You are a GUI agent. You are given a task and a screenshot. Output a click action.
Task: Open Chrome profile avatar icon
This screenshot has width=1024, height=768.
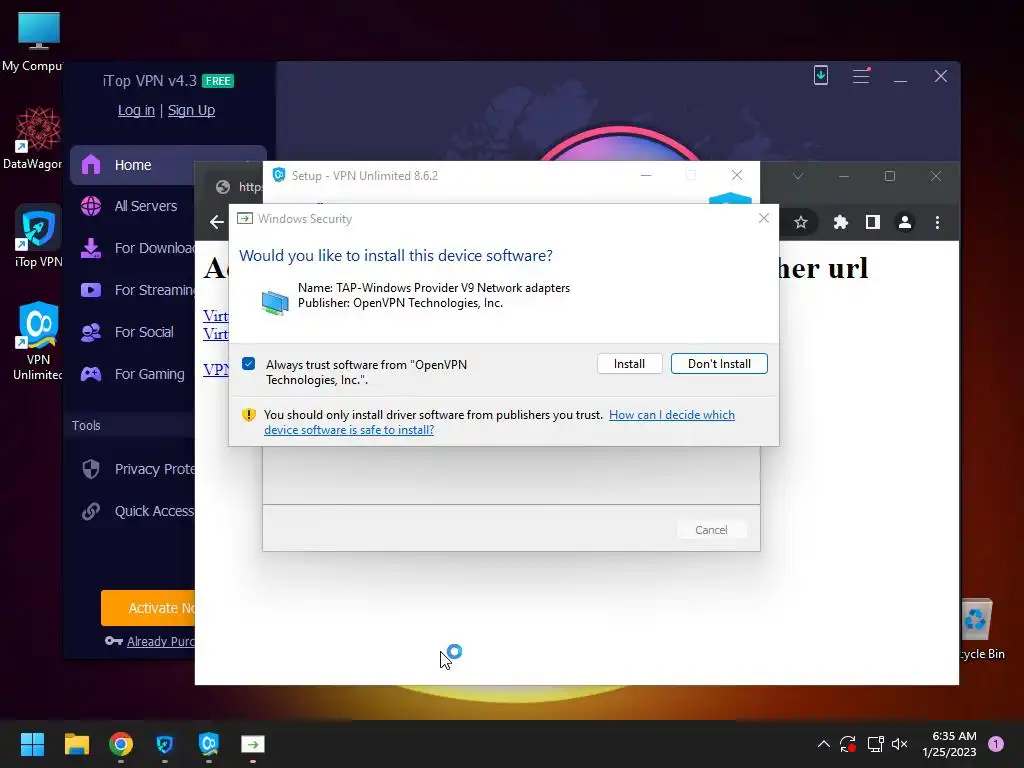pyautogui.click(x=904, y=223)
